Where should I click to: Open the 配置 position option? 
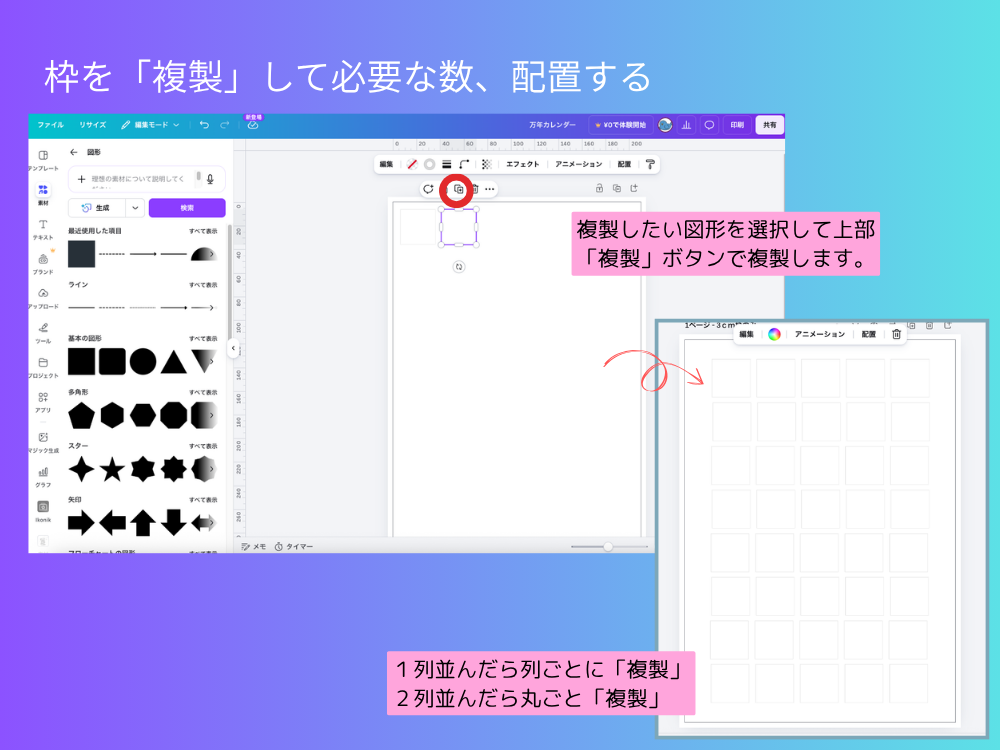tap(624, 165)
